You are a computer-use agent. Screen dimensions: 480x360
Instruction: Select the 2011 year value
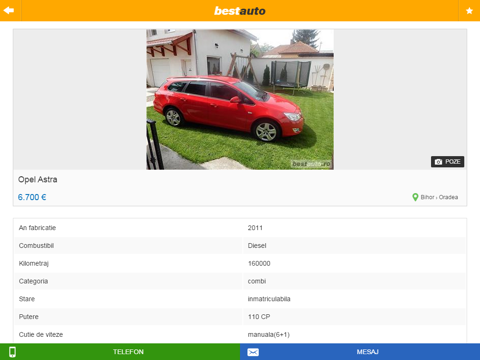click(x=255, y=228)
